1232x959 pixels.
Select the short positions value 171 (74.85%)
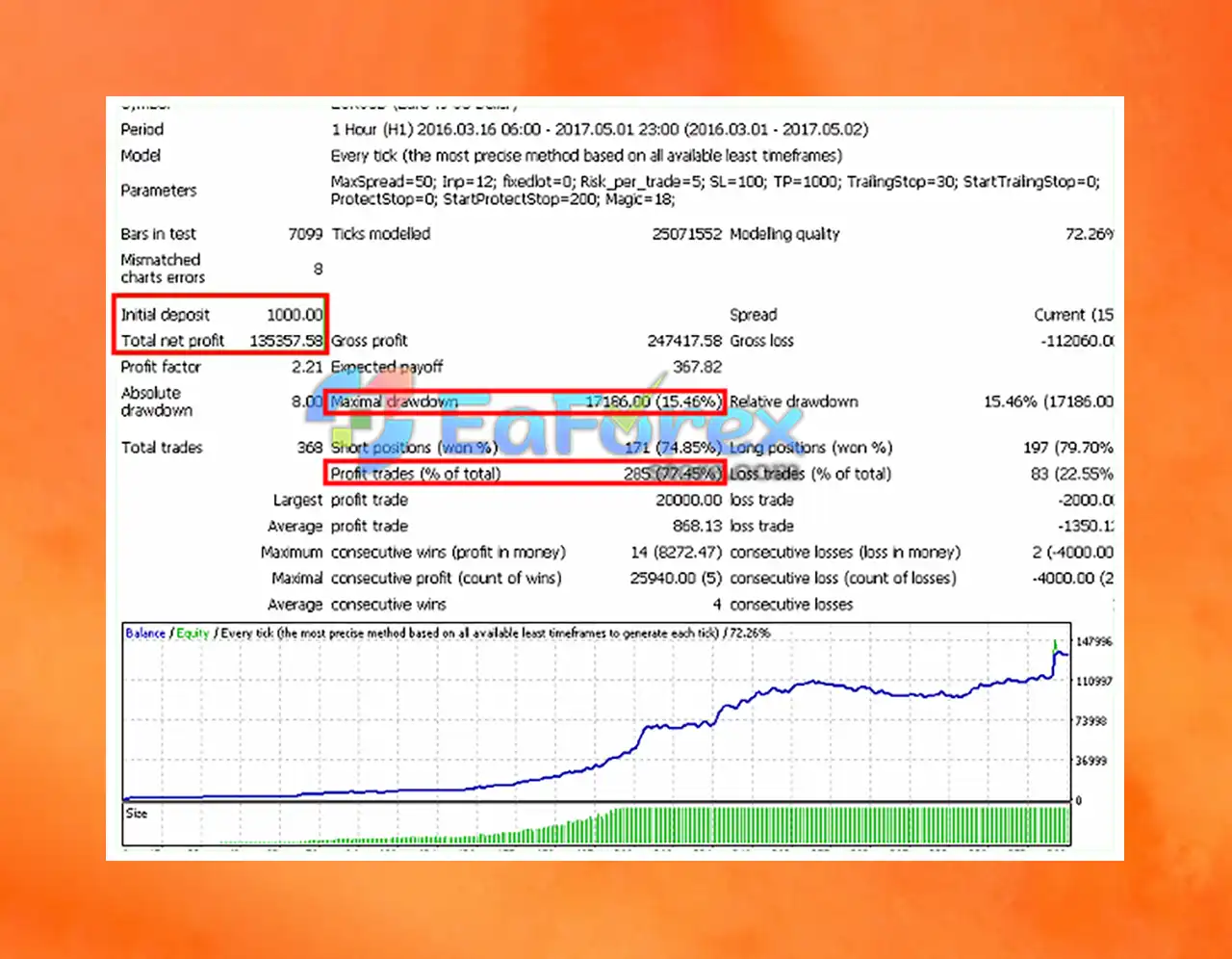click(673, 447)
